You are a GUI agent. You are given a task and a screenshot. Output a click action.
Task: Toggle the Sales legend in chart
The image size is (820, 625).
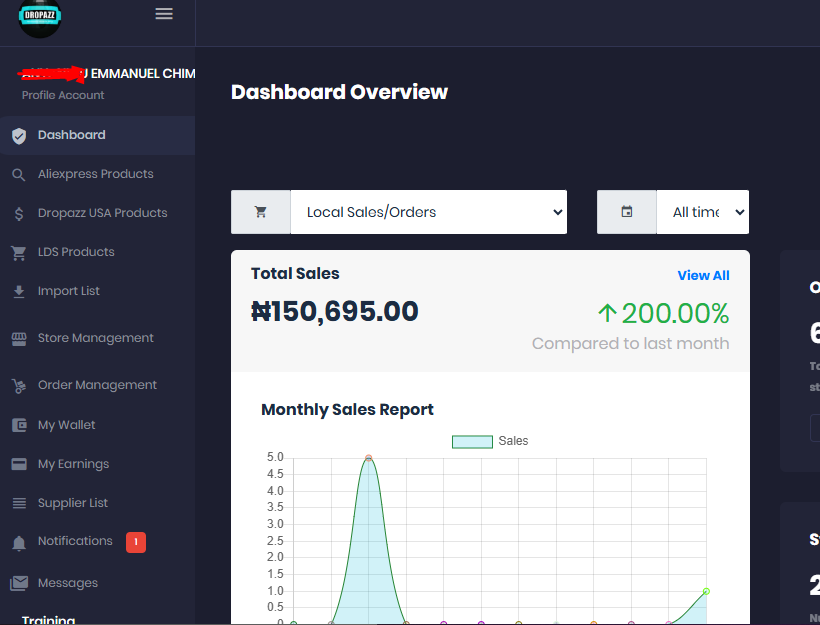coord(472,441)
